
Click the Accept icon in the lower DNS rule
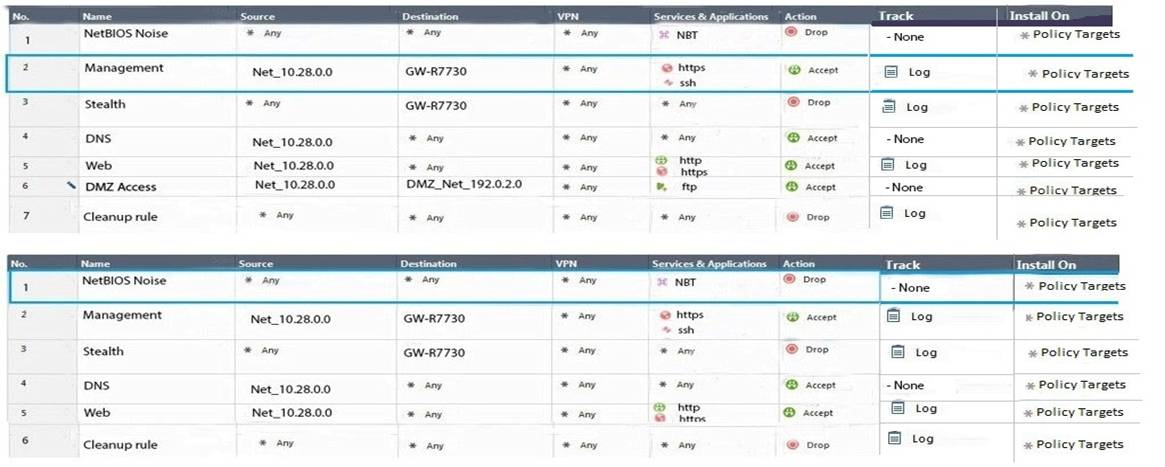coord(794,385)
